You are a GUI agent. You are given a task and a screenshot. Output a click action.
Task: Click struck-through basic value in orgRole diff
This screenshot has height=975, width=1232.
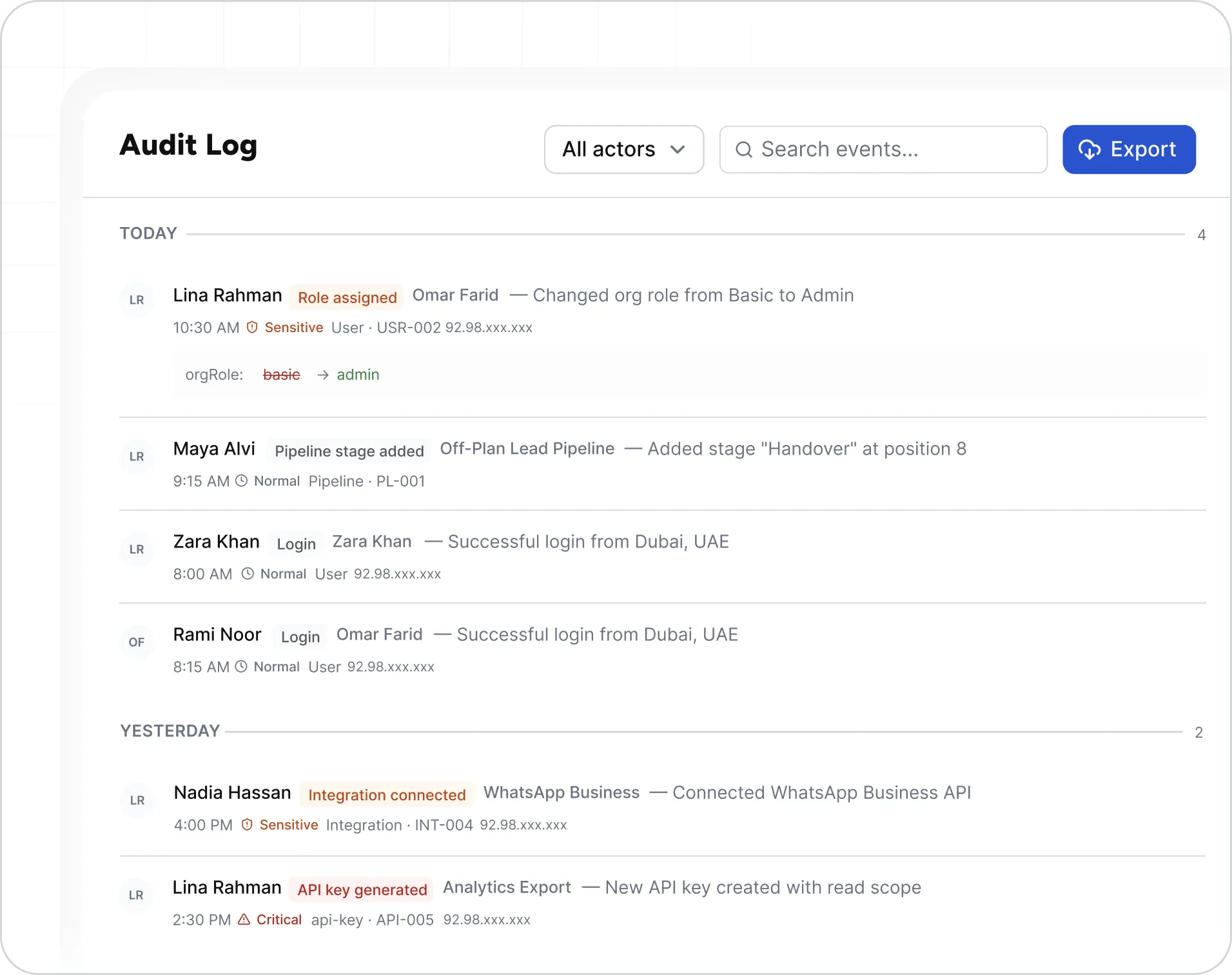tap(282, 375)
